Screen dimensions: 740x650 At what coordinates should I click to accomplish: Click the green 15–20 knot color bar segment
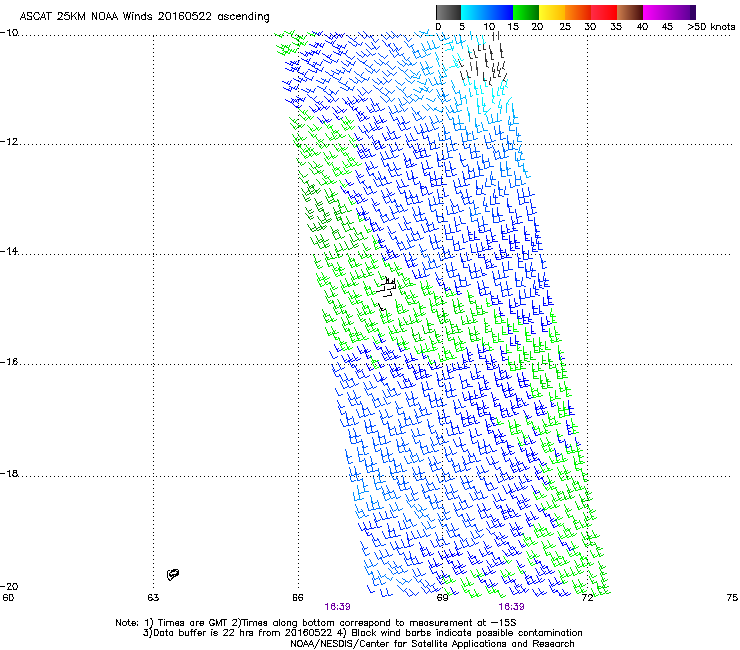[x=526, y=12]
